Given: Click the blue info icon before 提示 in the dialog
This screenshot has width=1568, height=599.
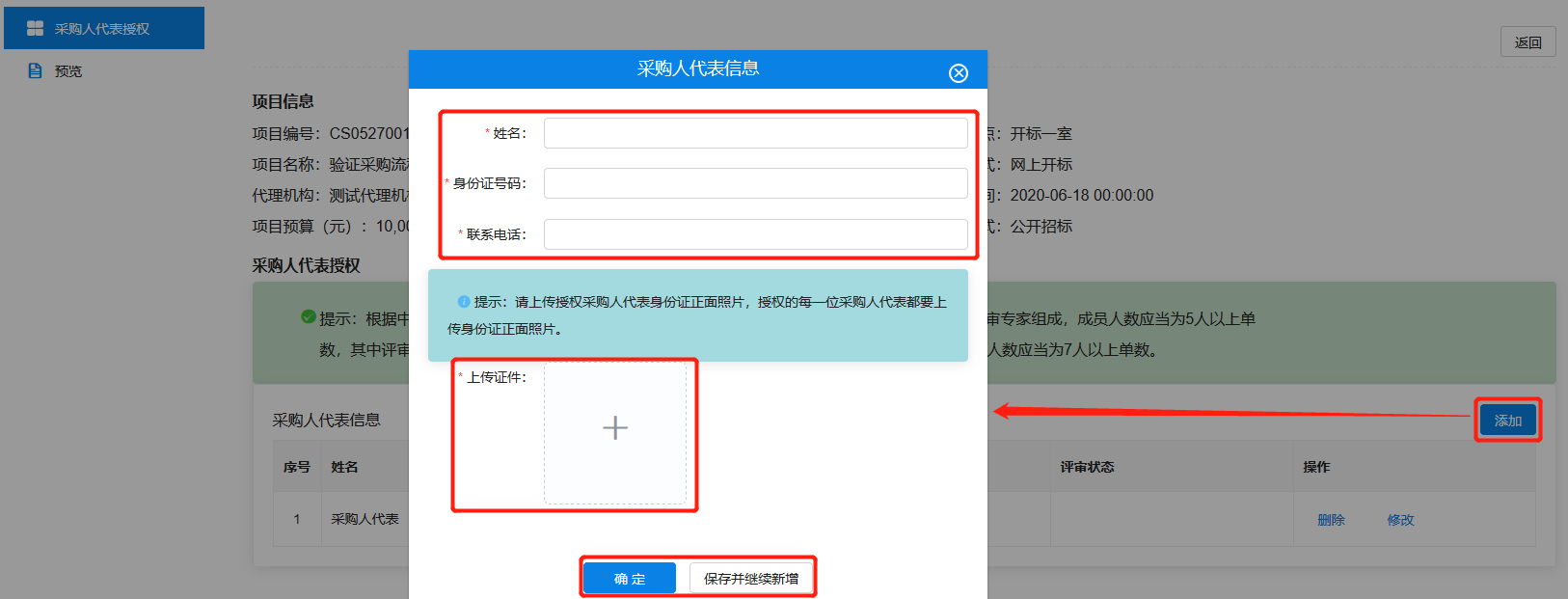Looking at the screenshot, I should click(x=463, y=302).
